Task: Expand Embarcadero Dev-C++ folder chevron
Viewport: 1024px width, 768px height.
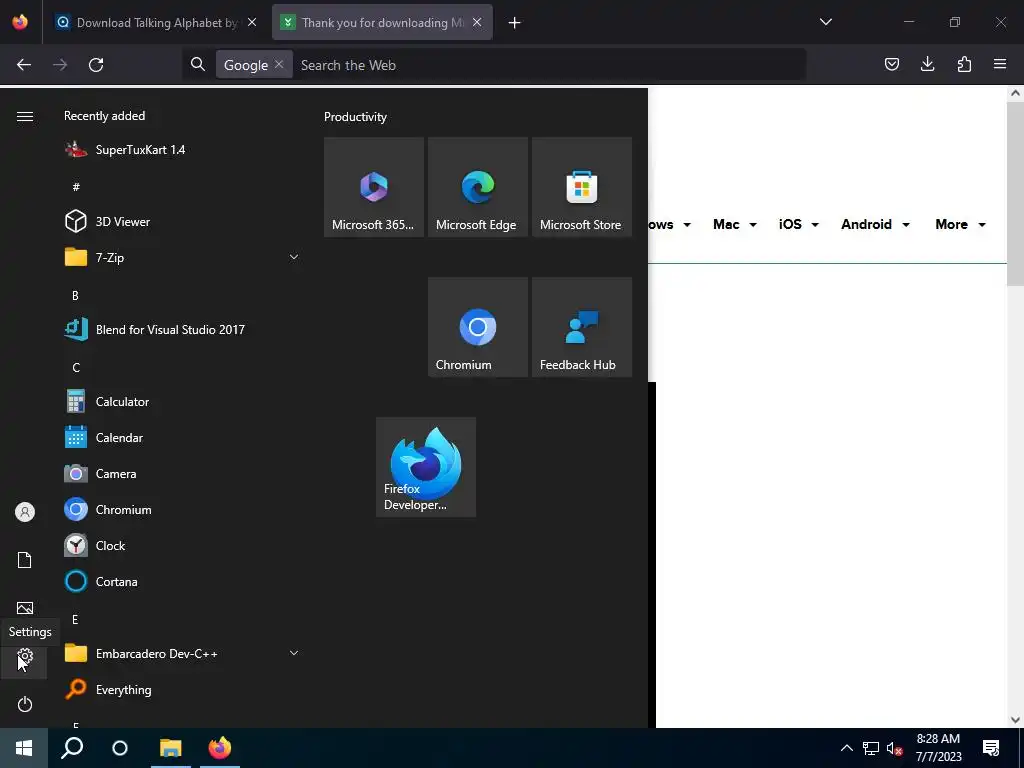Action: (x=294, y=653)
